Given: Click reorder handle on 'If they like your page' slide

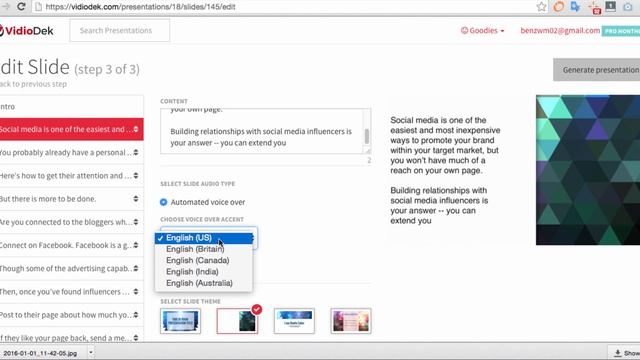Looking at the screenshot, I should [136, 338].
